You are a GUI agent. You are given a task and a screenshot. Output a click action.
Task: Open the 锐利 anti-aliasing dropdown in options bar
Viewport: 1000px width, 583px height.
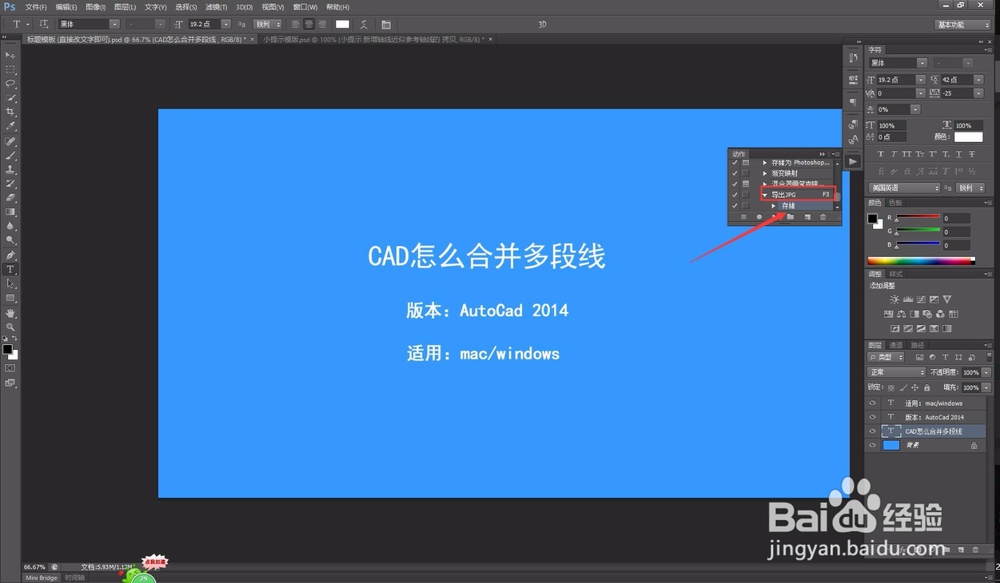(x=268, y=24)
